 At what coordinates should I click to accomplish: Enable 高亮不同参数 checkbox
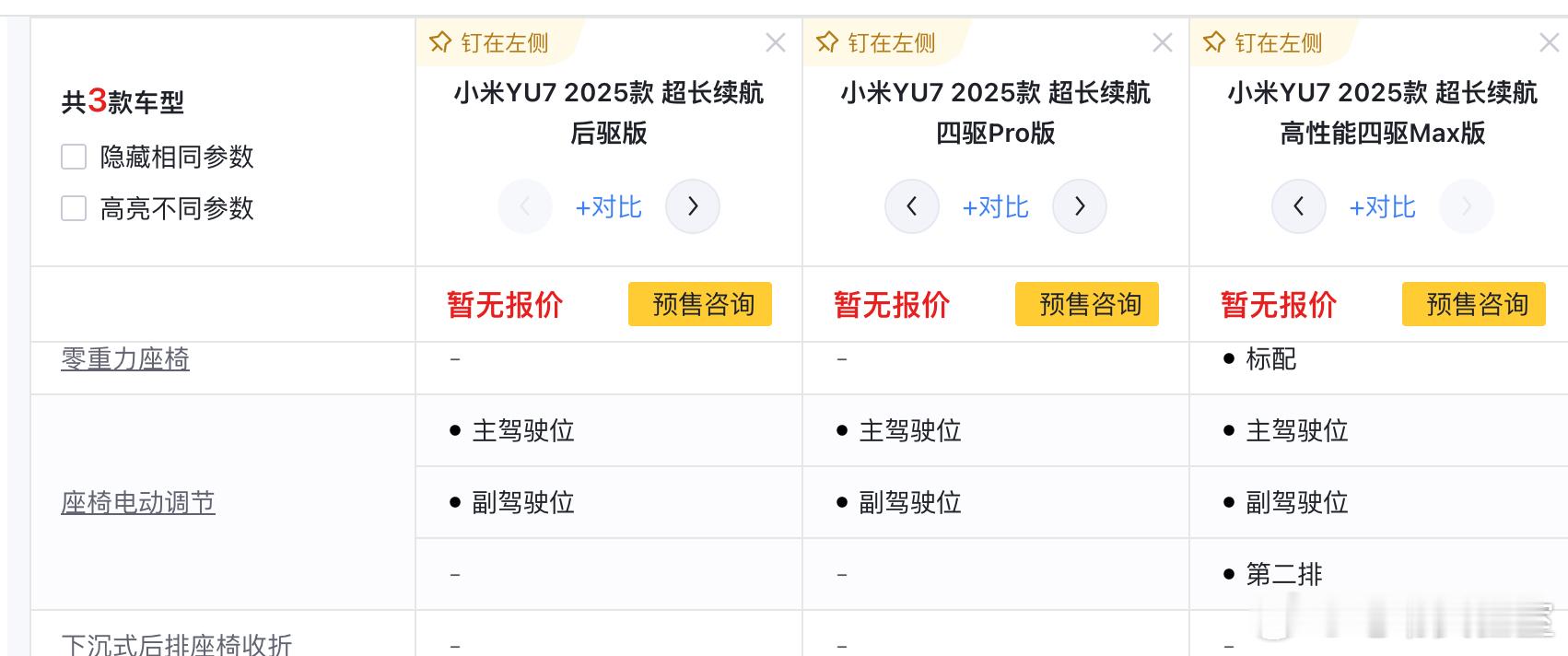click(x=74, y=208)
